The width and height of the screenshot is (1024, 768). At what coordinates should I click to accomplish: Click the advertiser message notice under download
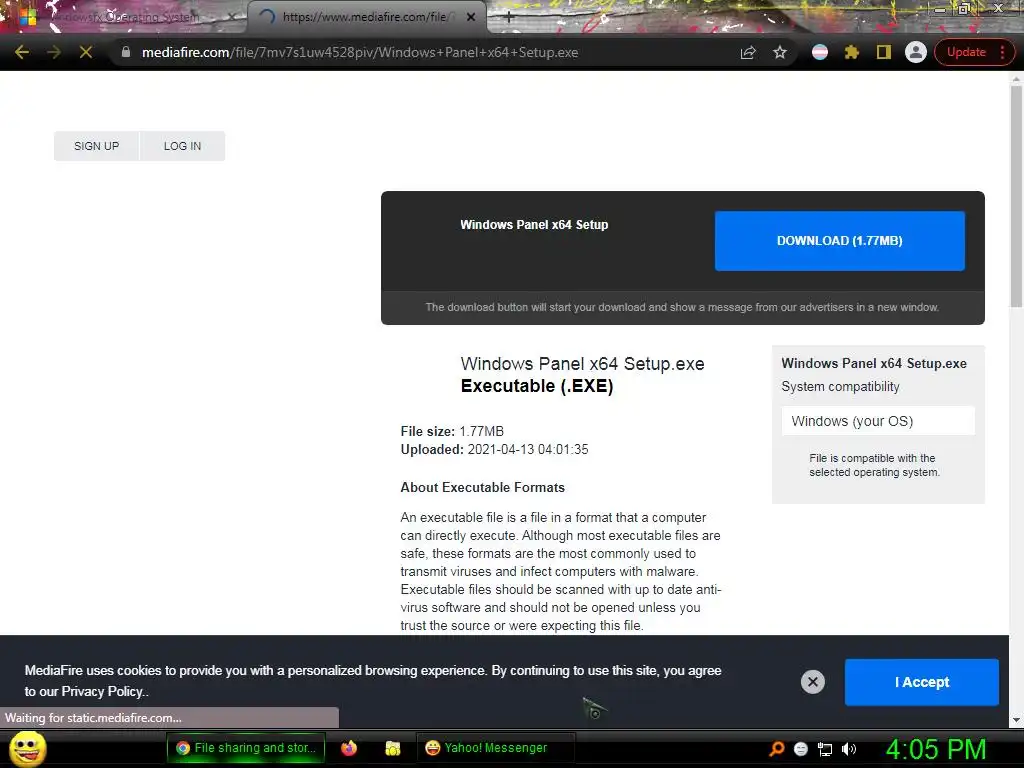tap(682, 307)
